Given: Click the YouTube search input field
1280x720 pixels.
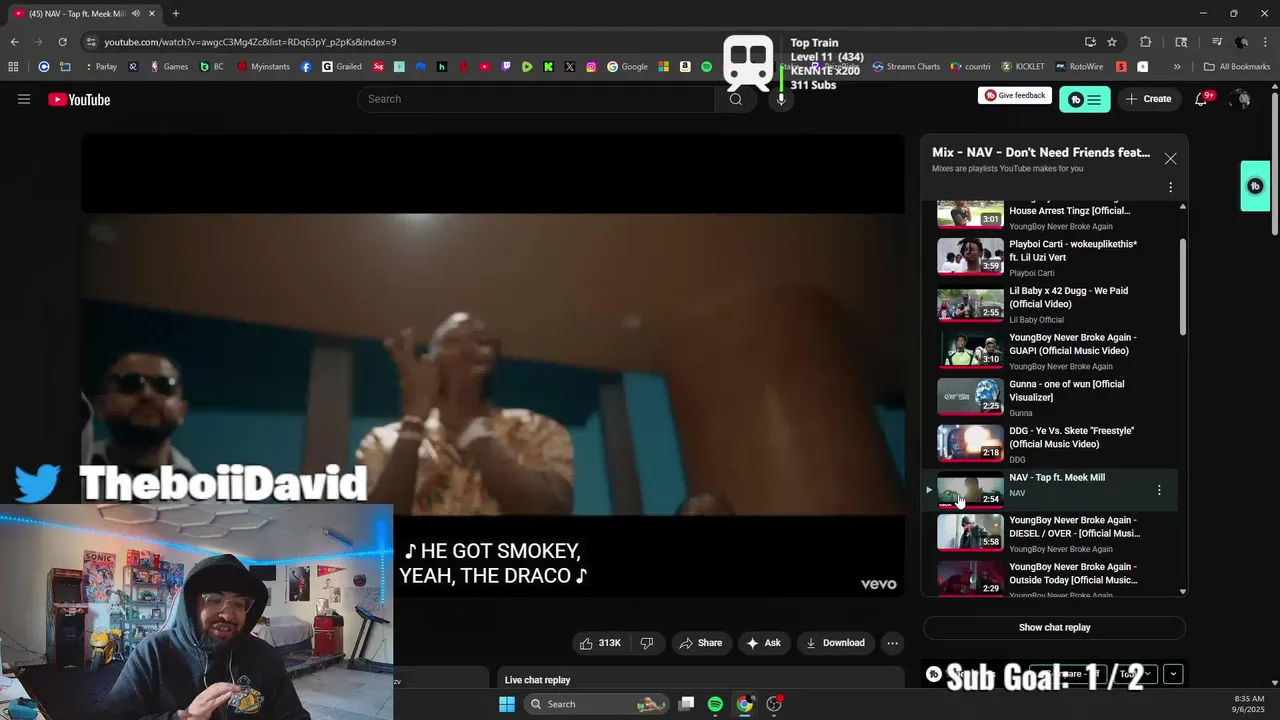Looking at the screenshot, I should (536, 99).
